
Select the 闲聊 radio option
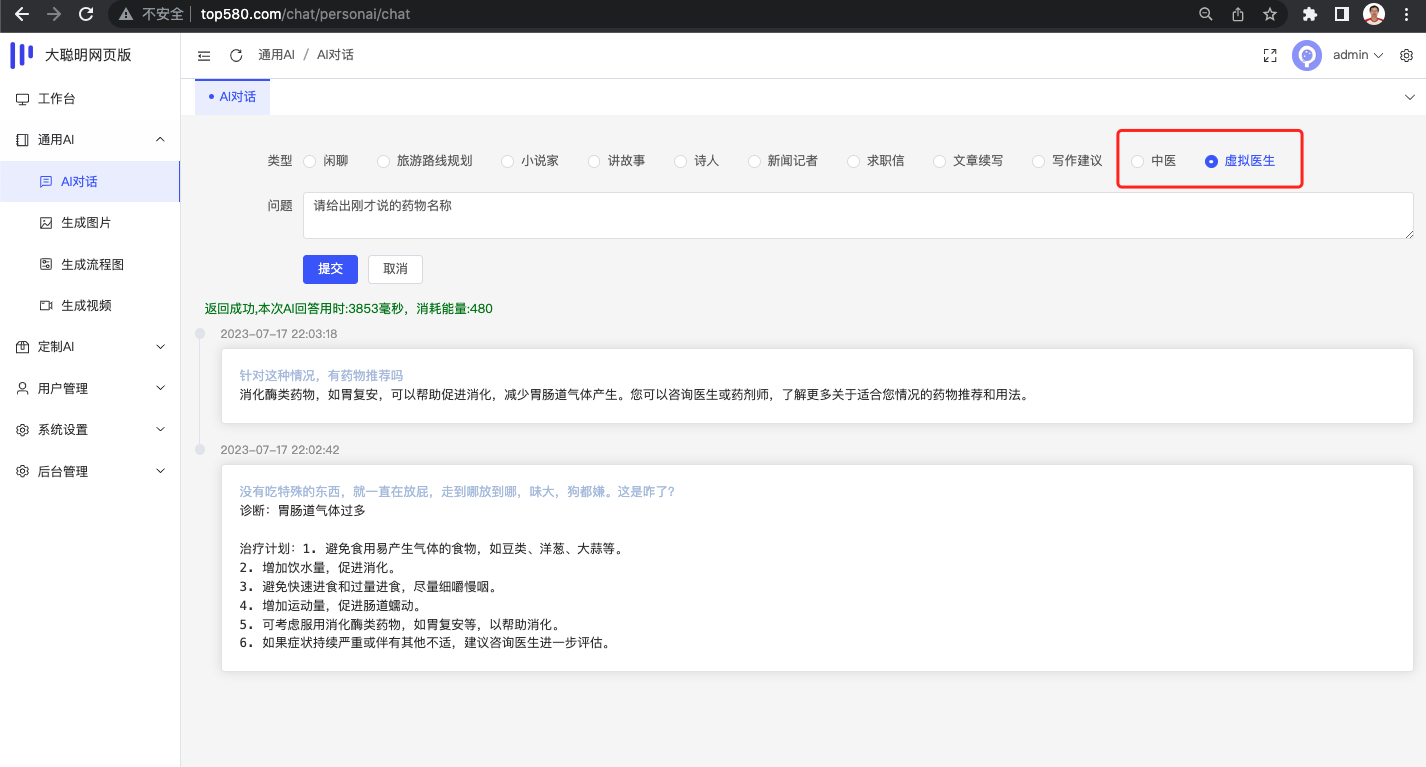click(x=310, y=161)
